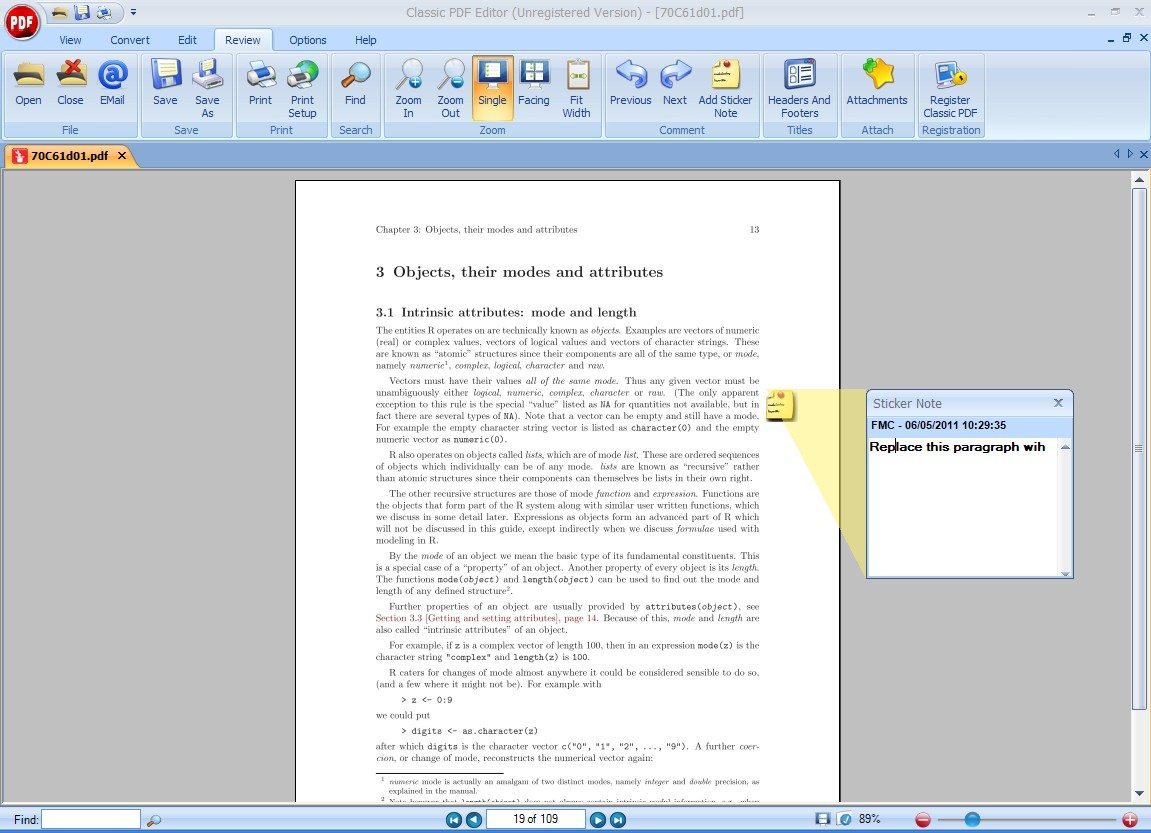
Task: Go to the previous page
Action: coord(474,820)
